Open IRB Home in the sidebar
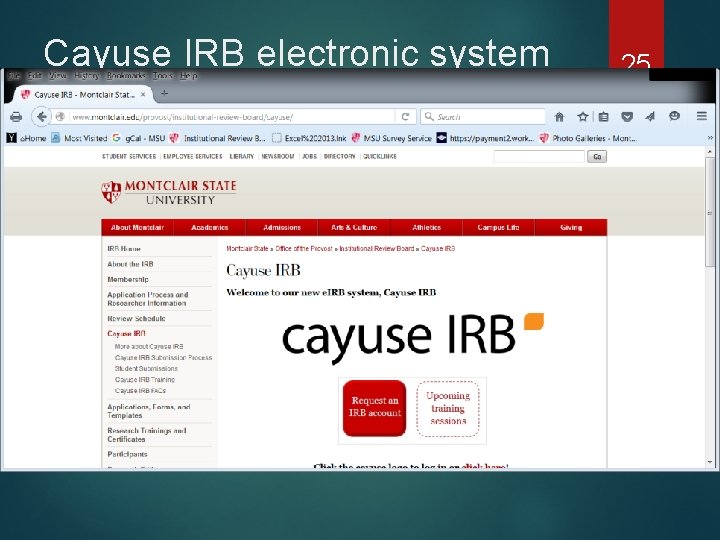This screenshot has height=540, width=720. tap(124, 248)
